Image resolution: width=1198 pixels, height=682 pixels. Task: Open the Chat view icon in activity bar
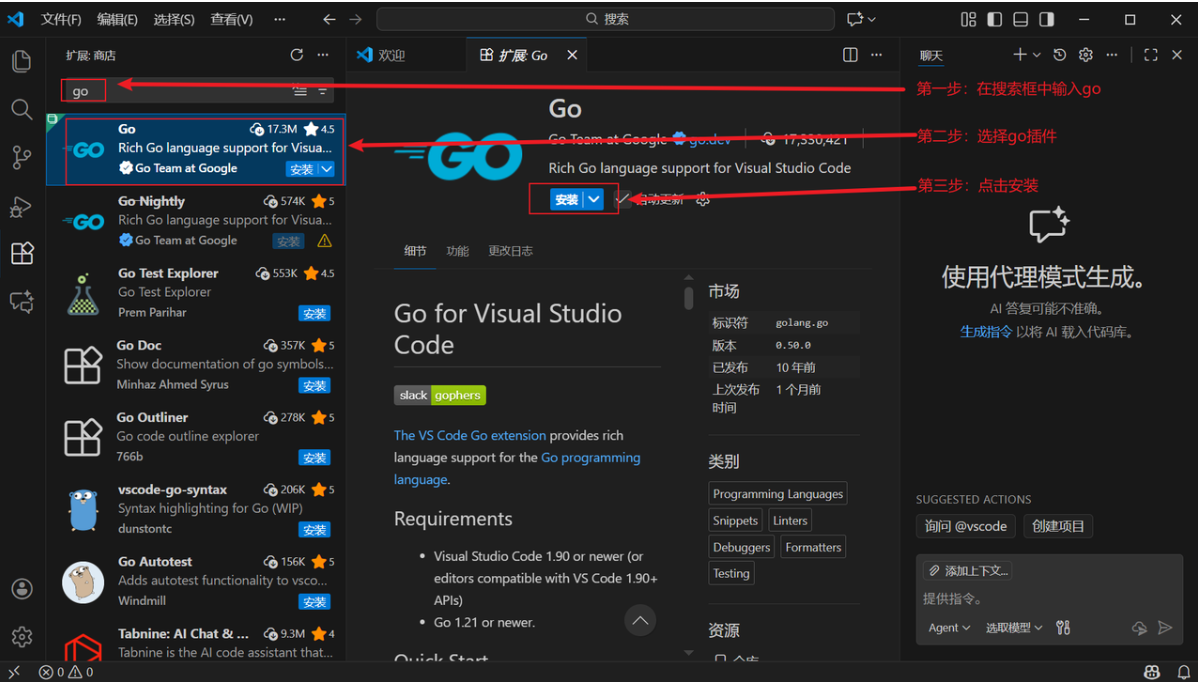[21, 301]
